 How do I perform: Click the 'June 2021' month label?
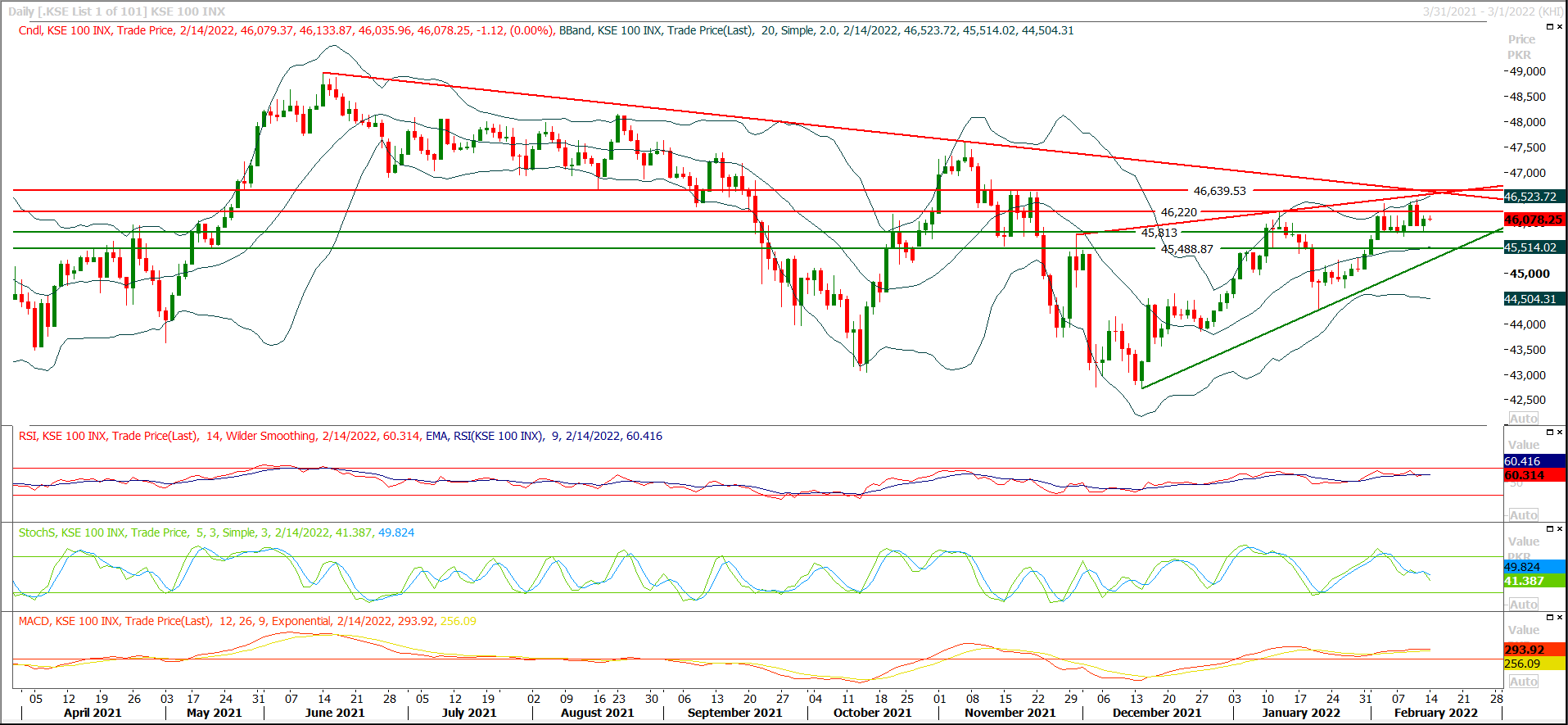335,713
